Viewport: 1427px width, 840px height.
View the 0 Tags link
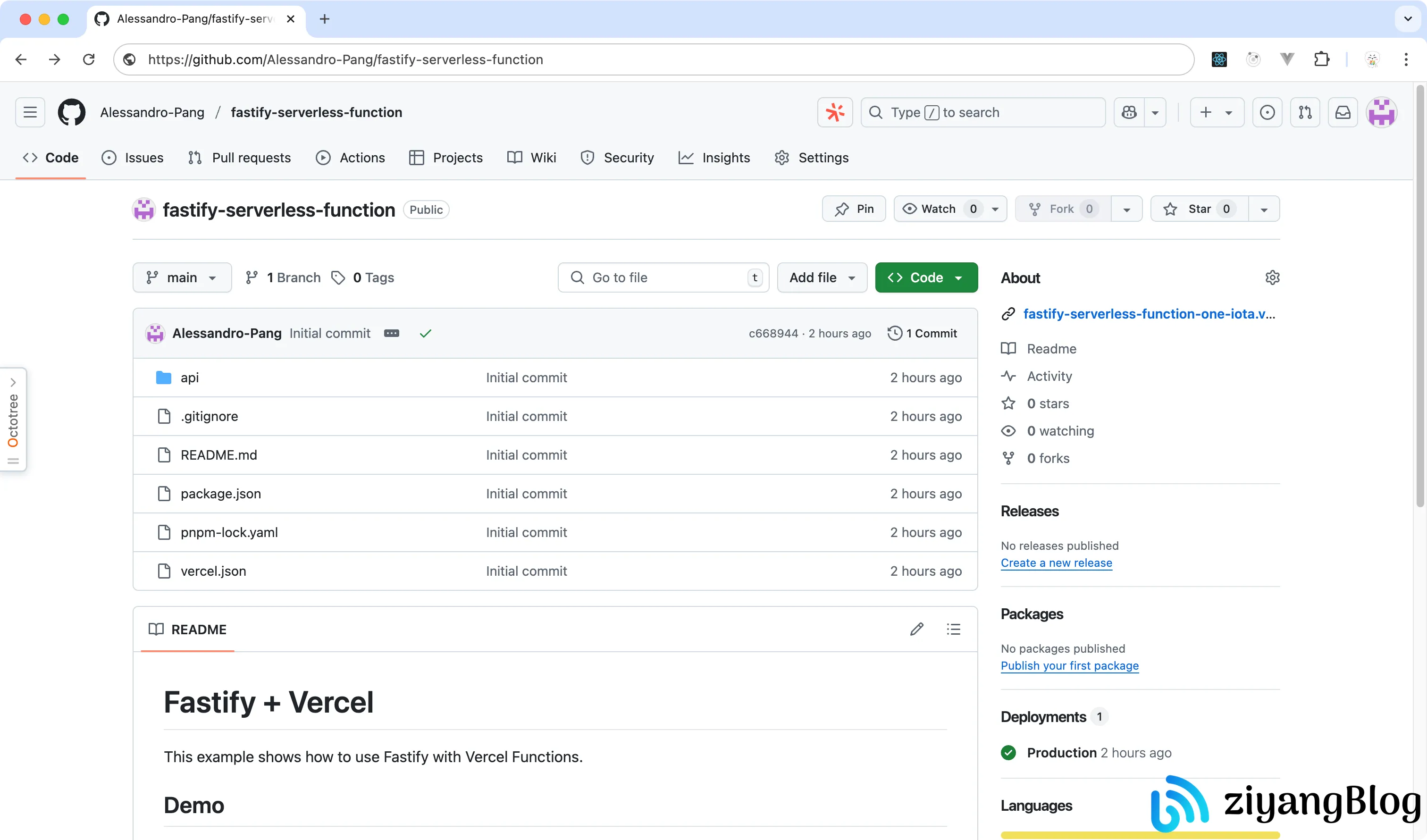(x=363, y=277)
